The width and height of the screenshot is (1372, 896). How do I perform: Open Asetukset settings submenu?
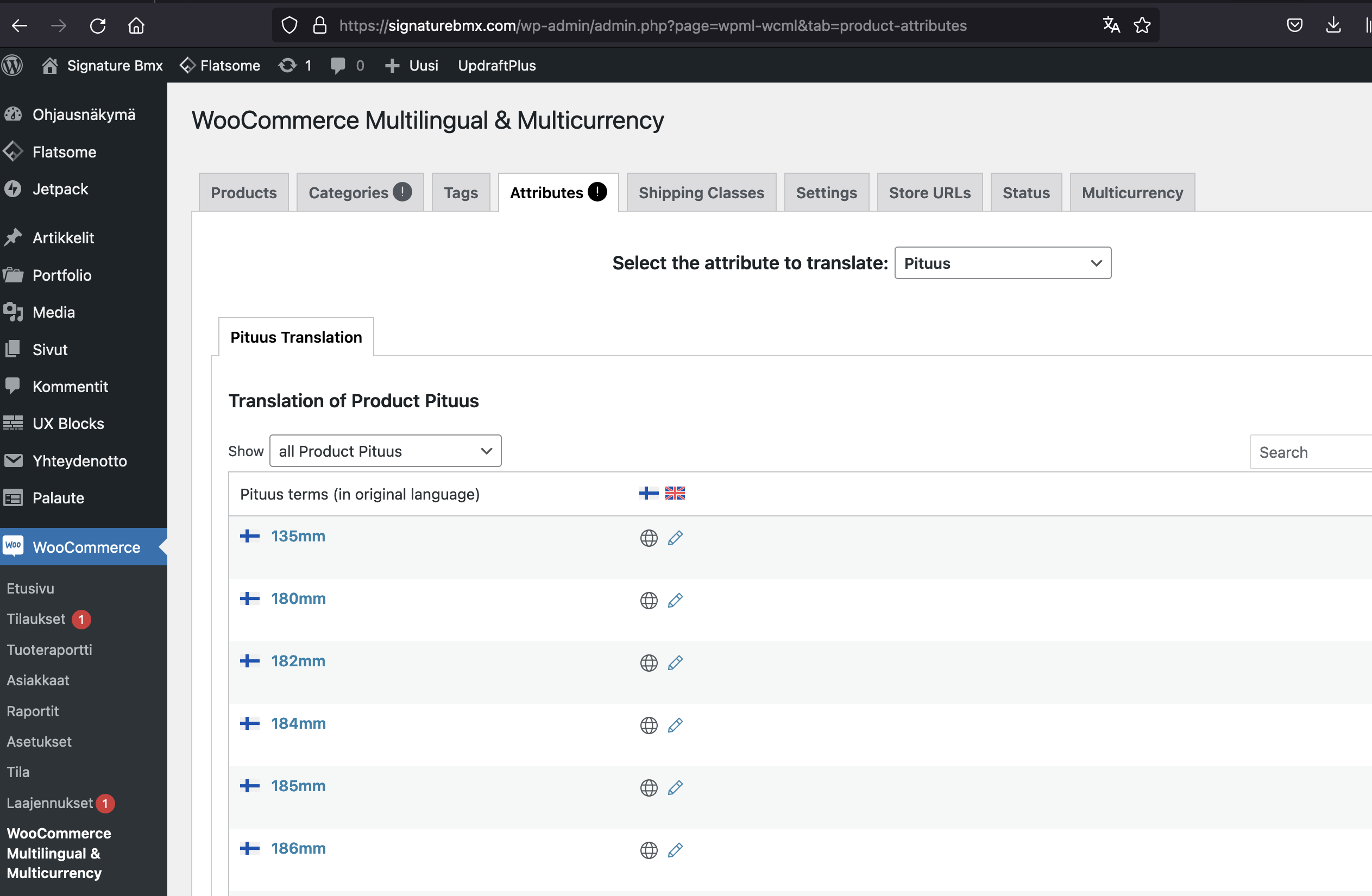39,742
